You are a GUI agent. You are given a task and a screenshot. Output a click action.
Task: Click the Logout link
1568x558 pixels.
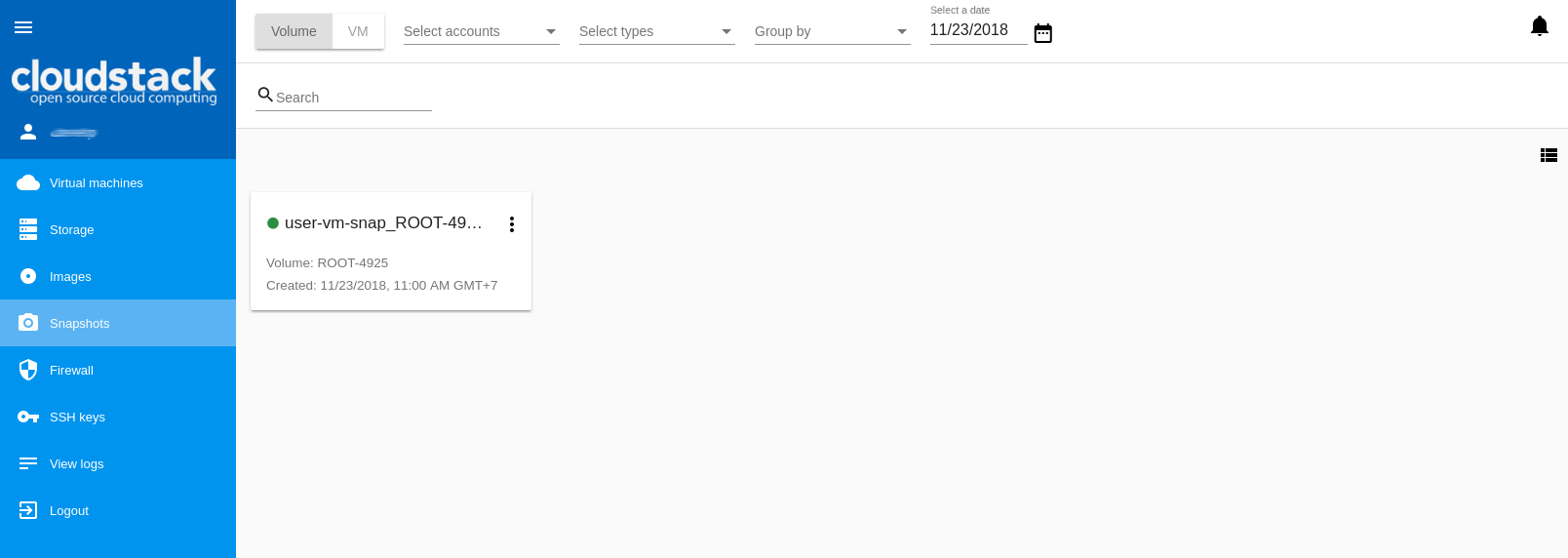point(68,511)
